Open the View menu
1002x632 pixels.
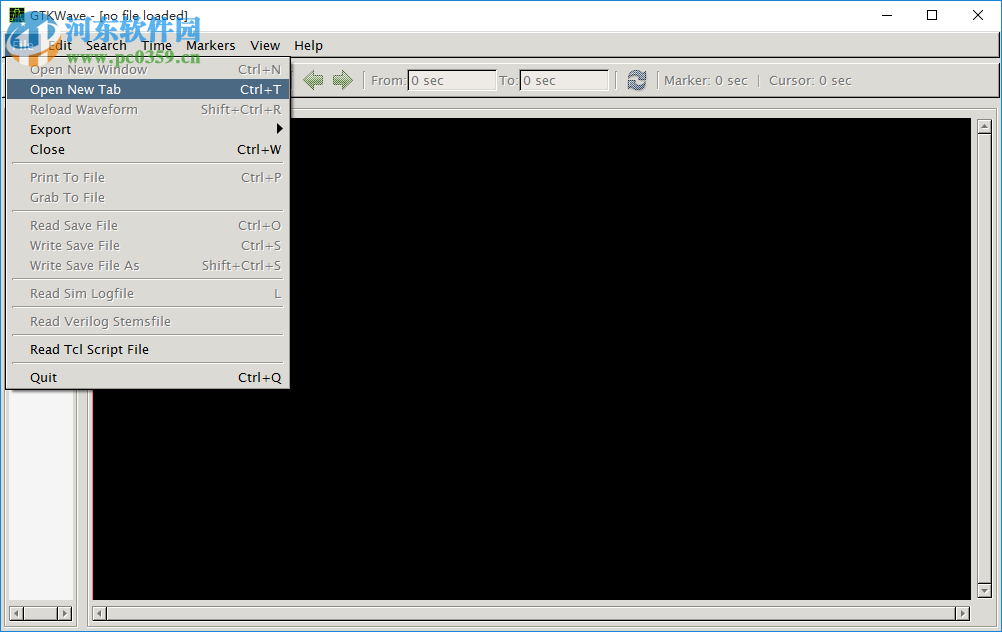click(265, 45)
